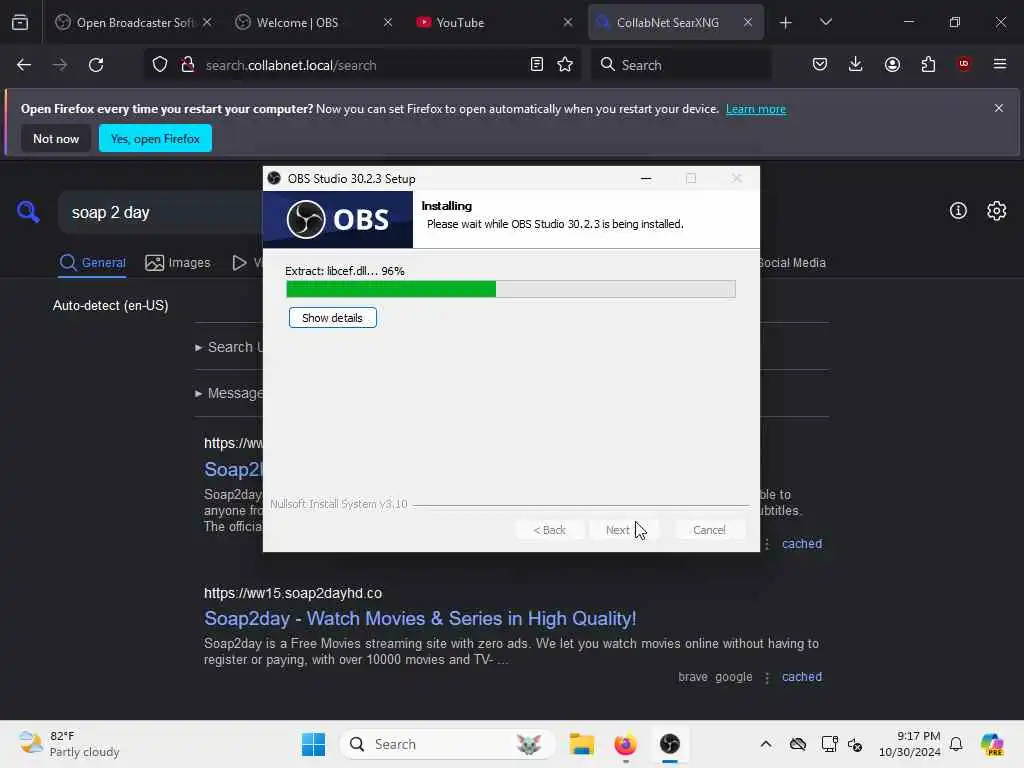Open the Learn more link

pos(756,109)
